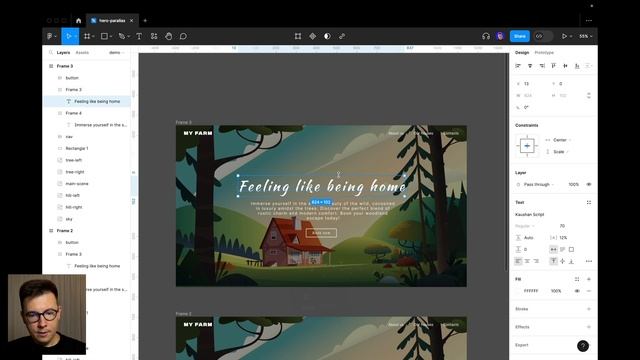Add a new fill with plus
Image resolution: width=640 pixels, height=360 pixels.
(589, 279)
